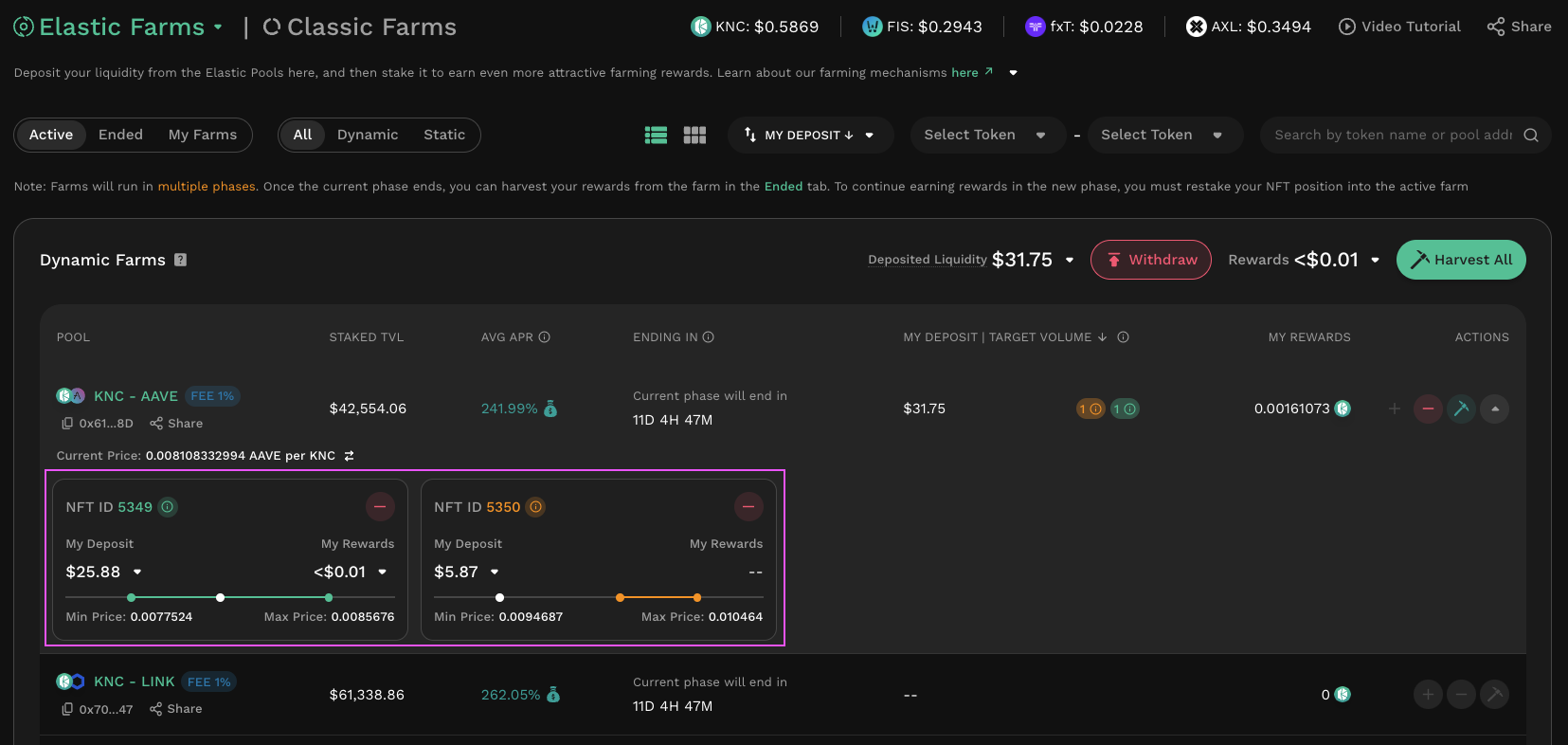Click the search magnifier icon
The image size is (1568, 745).
pyautogui.click(x=1531, y=135)
